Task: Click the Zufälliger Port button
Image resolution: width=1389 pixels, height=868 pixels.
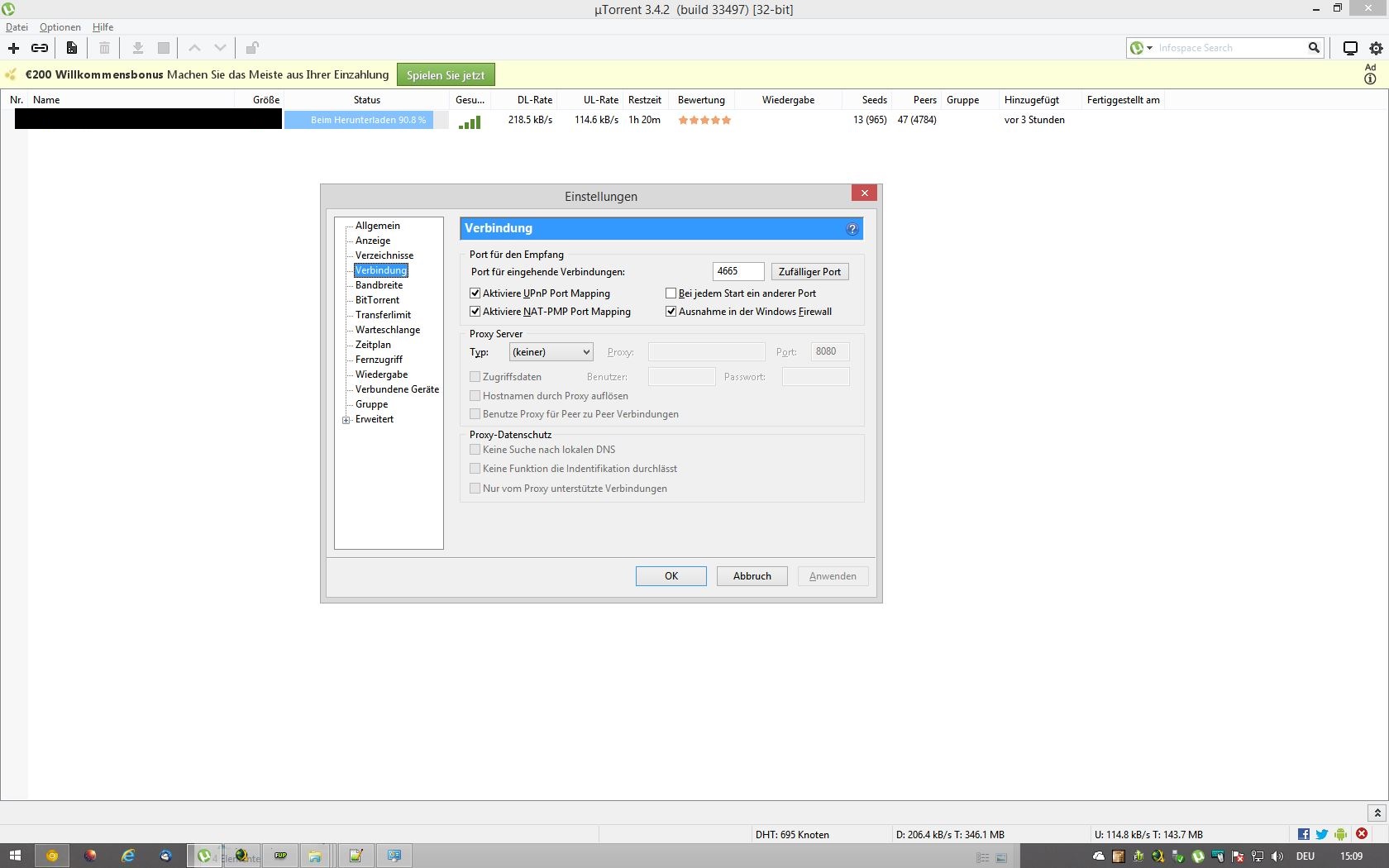Action: point(809,271)
